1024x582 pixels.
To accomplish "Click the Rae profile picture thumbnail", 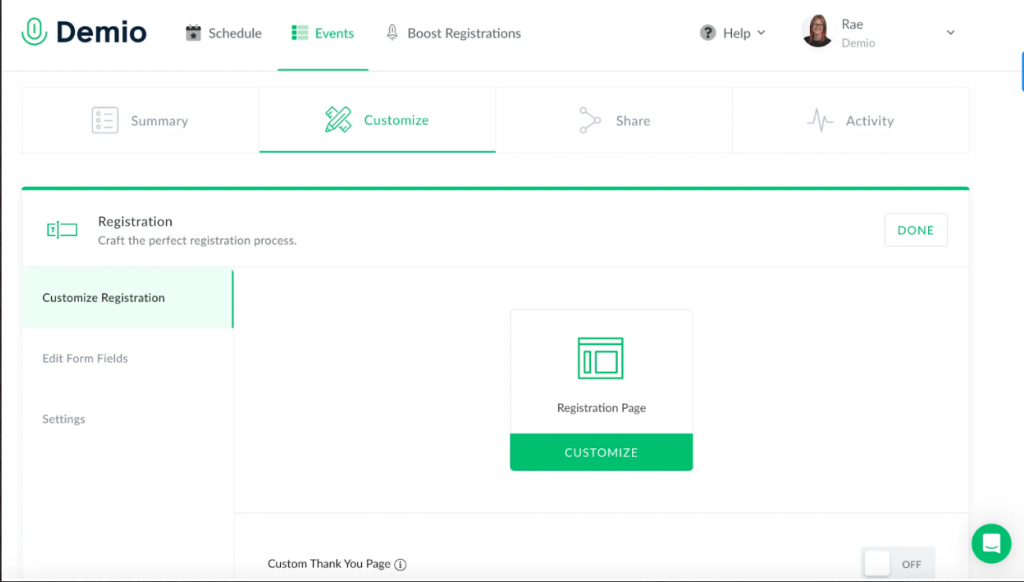I will pyautogui.click(x=818, y=31).
